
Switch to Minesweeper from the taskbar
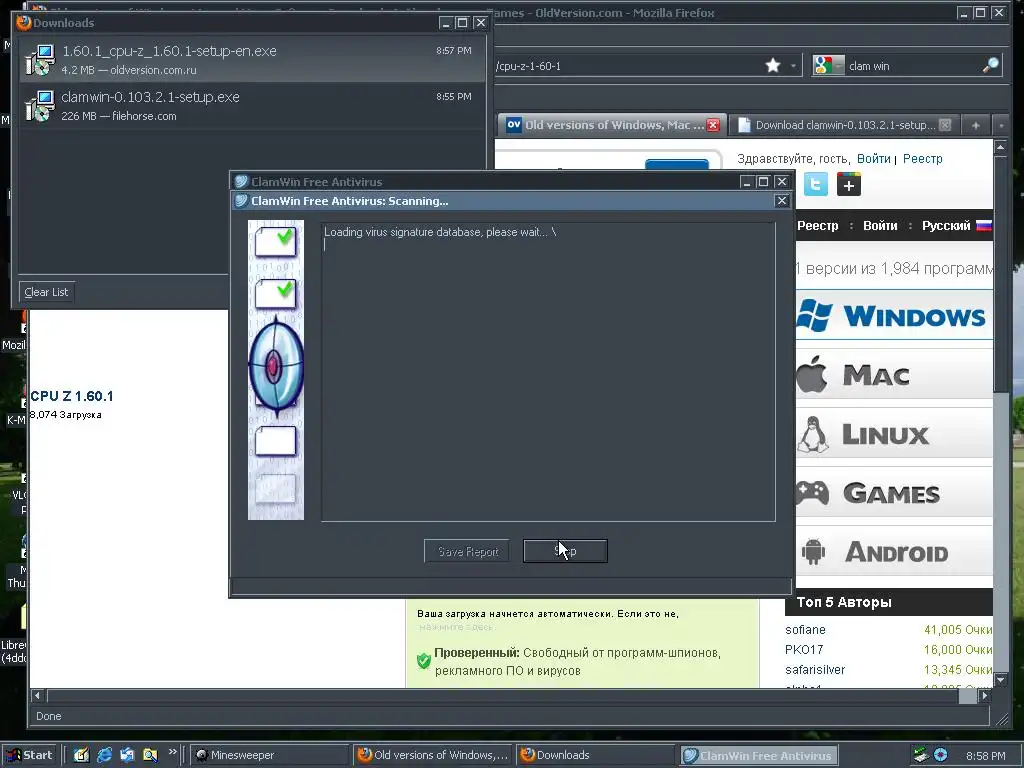pyautogui.click(x=270, y=756)
